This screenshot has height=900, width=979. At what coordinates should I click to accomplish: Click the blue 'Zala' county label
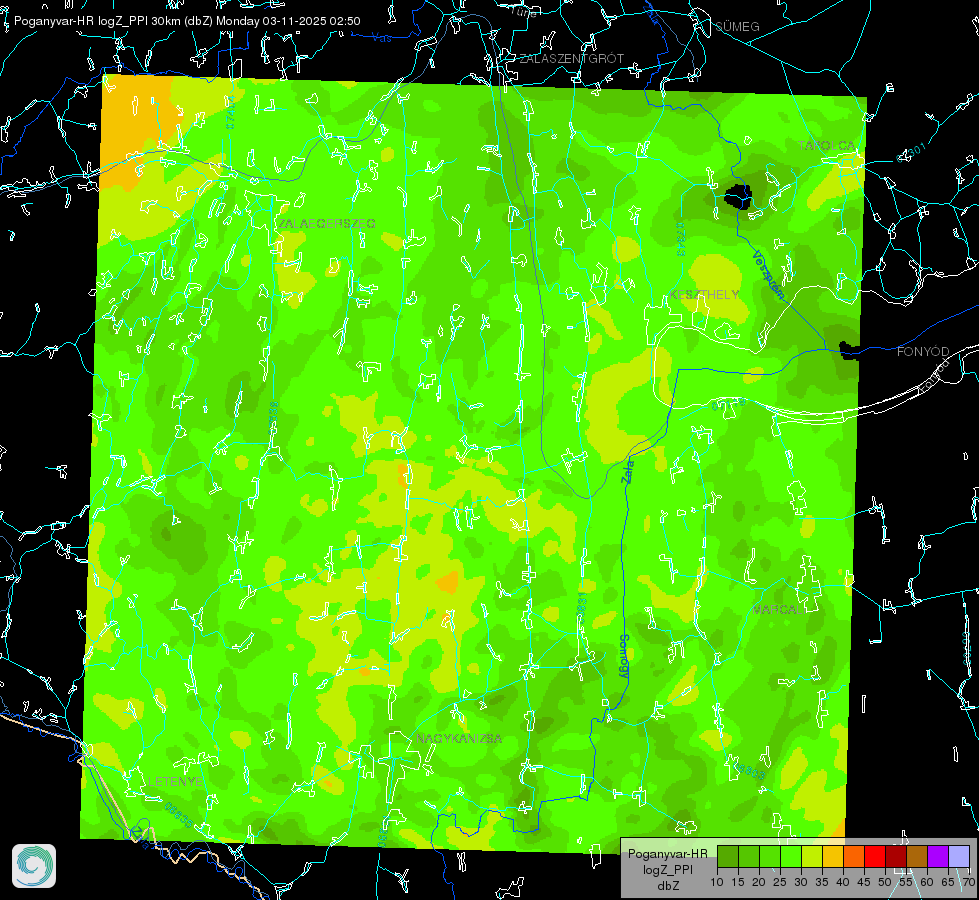tap(627, 470)
